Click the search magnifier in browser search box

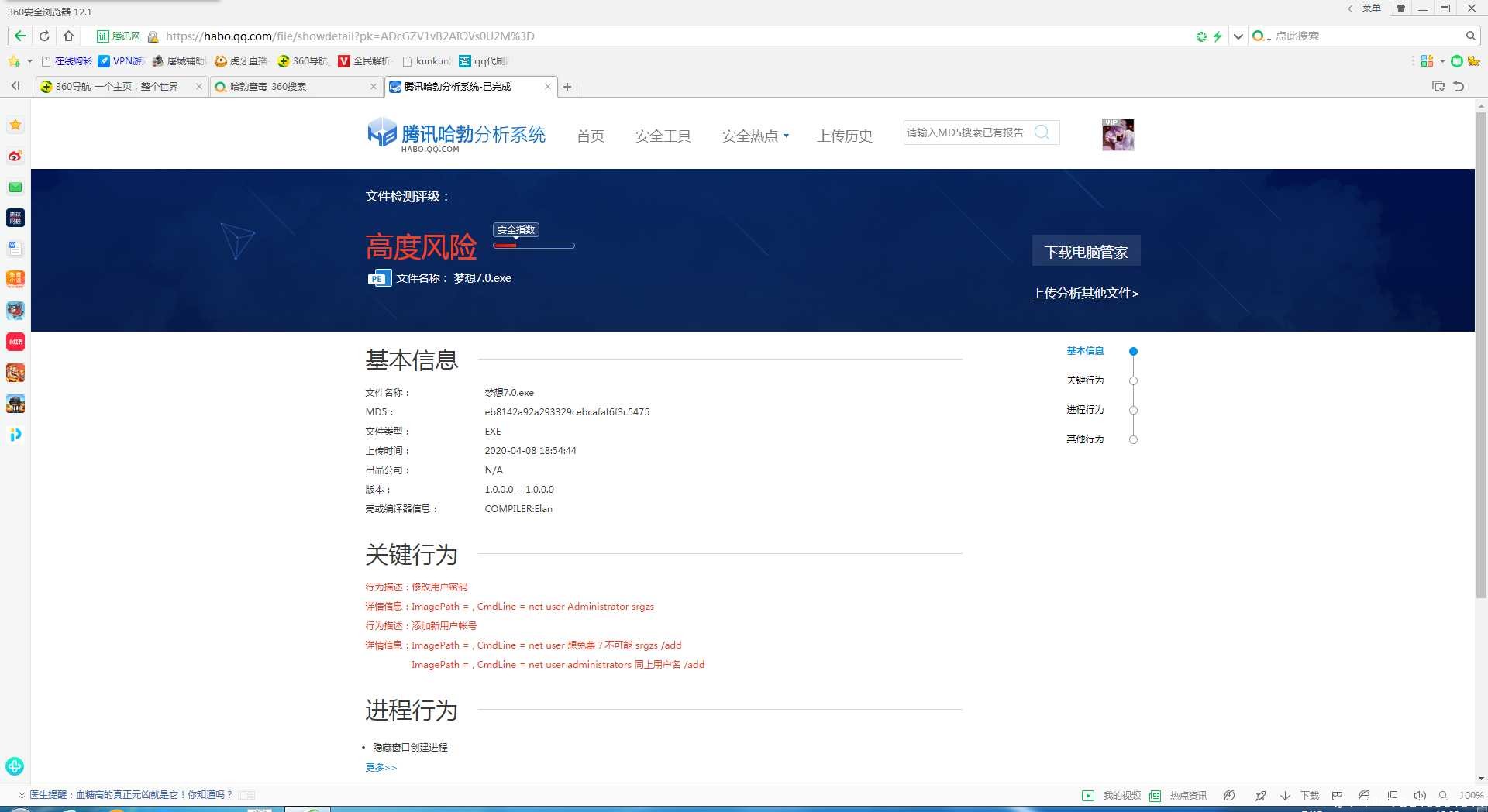[x=1470, y=36]
